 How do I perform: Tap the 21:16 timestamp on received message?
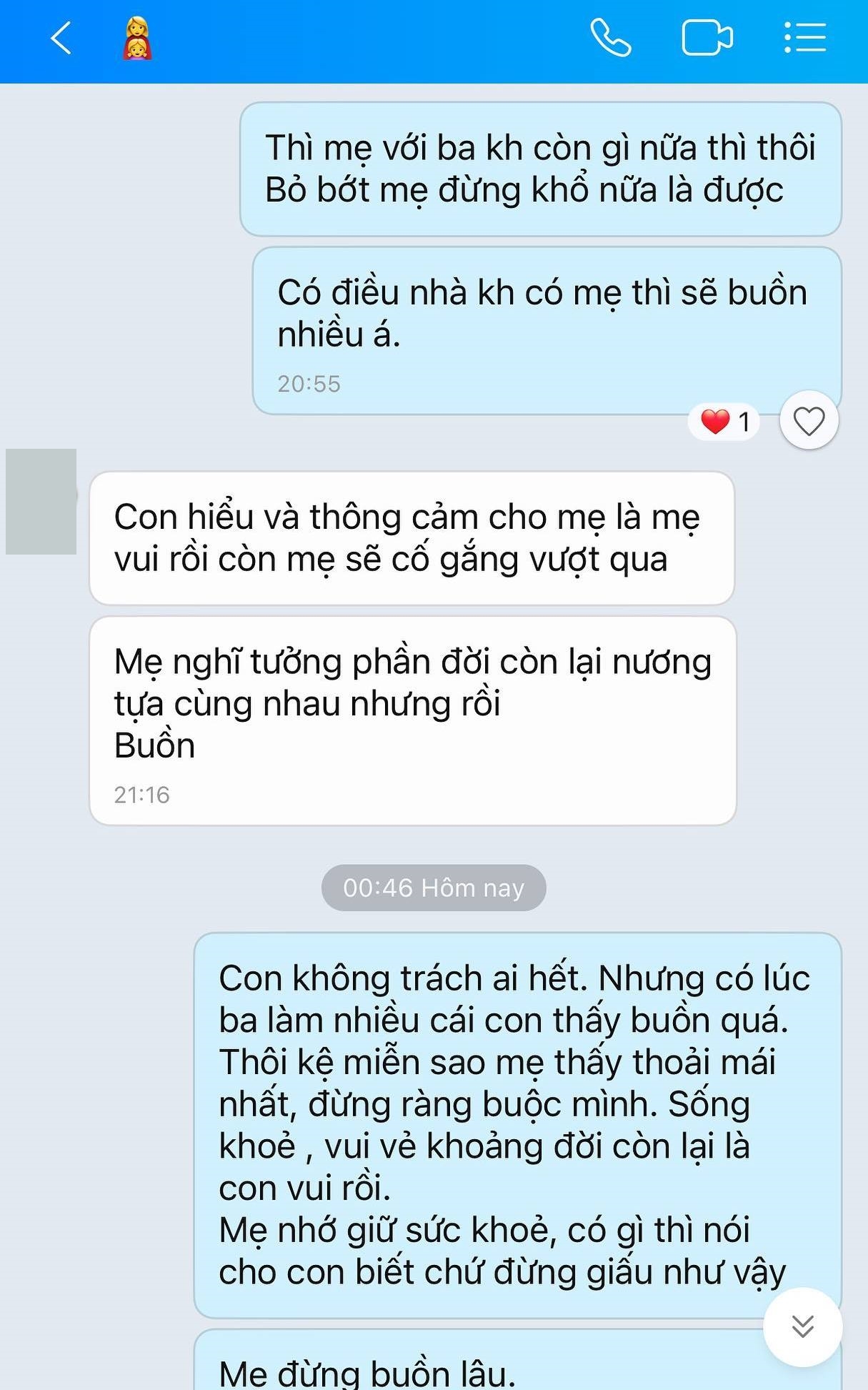pos(141,795)
